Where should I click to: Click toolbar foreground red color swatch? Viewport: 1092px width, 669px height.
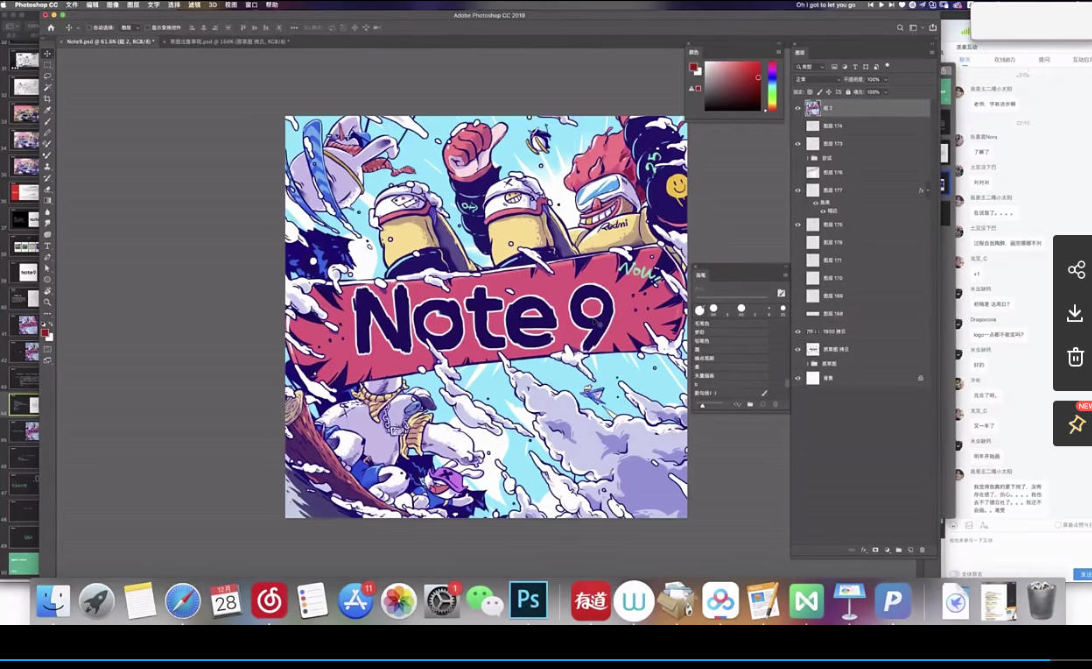tap(45, 333)
